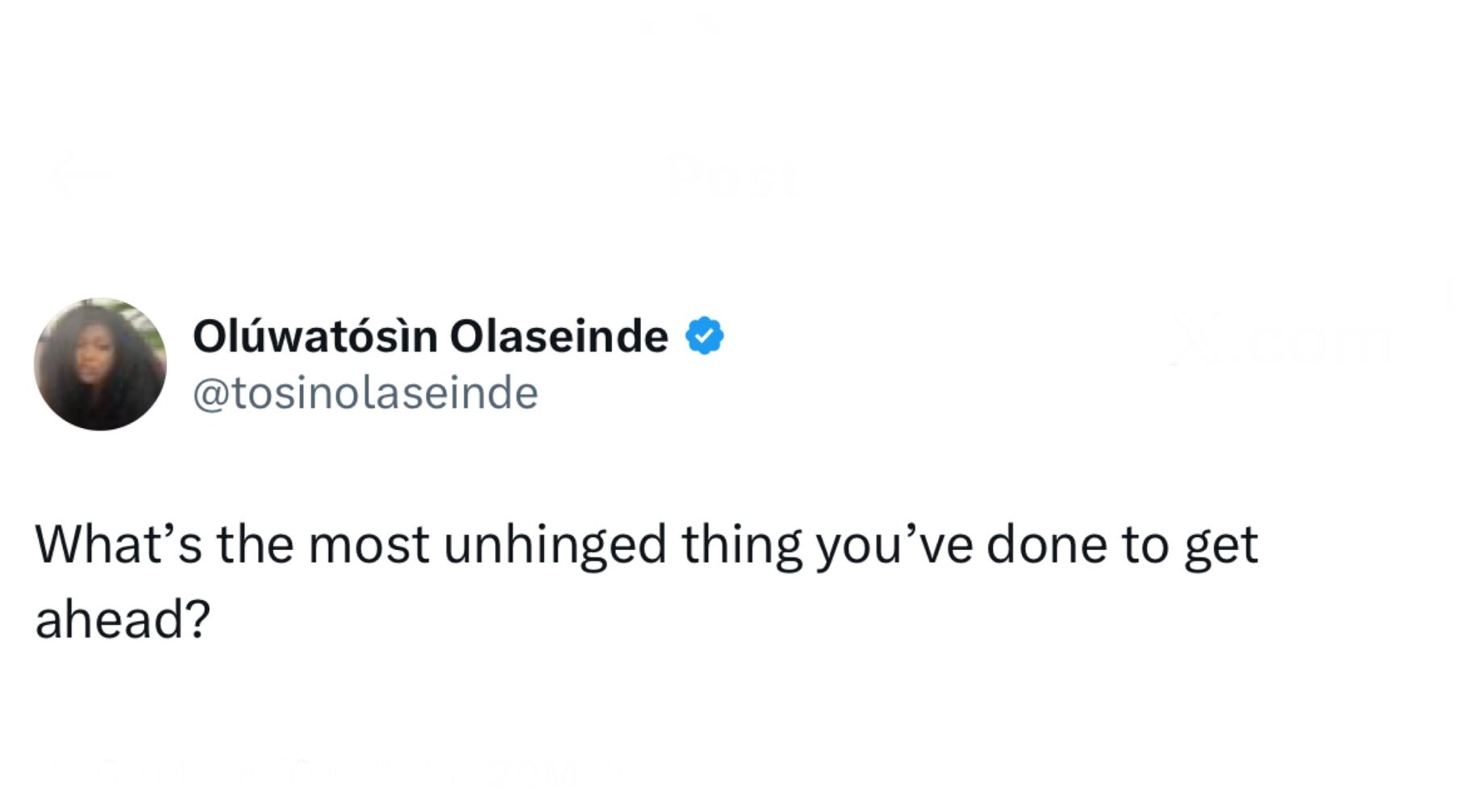Open the @tosinolaseinde handle link
1467x812 pixels.
pos(365,394)
